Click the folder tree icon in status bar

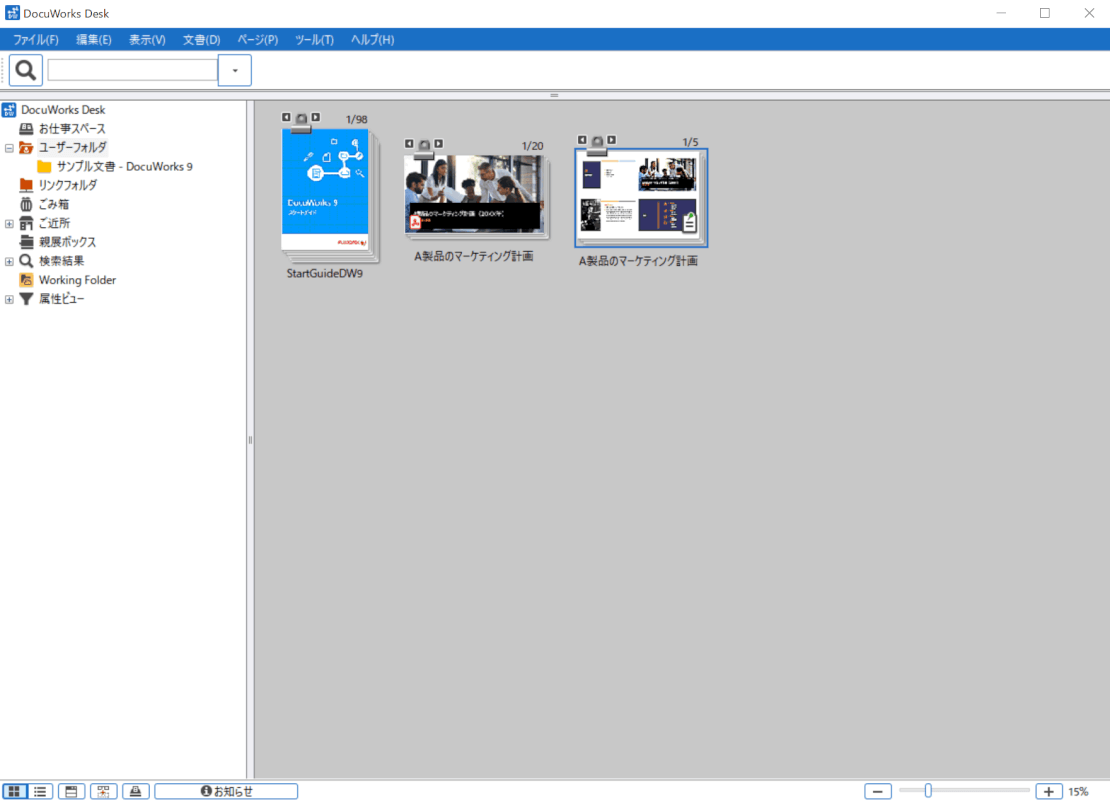(103, 791)
